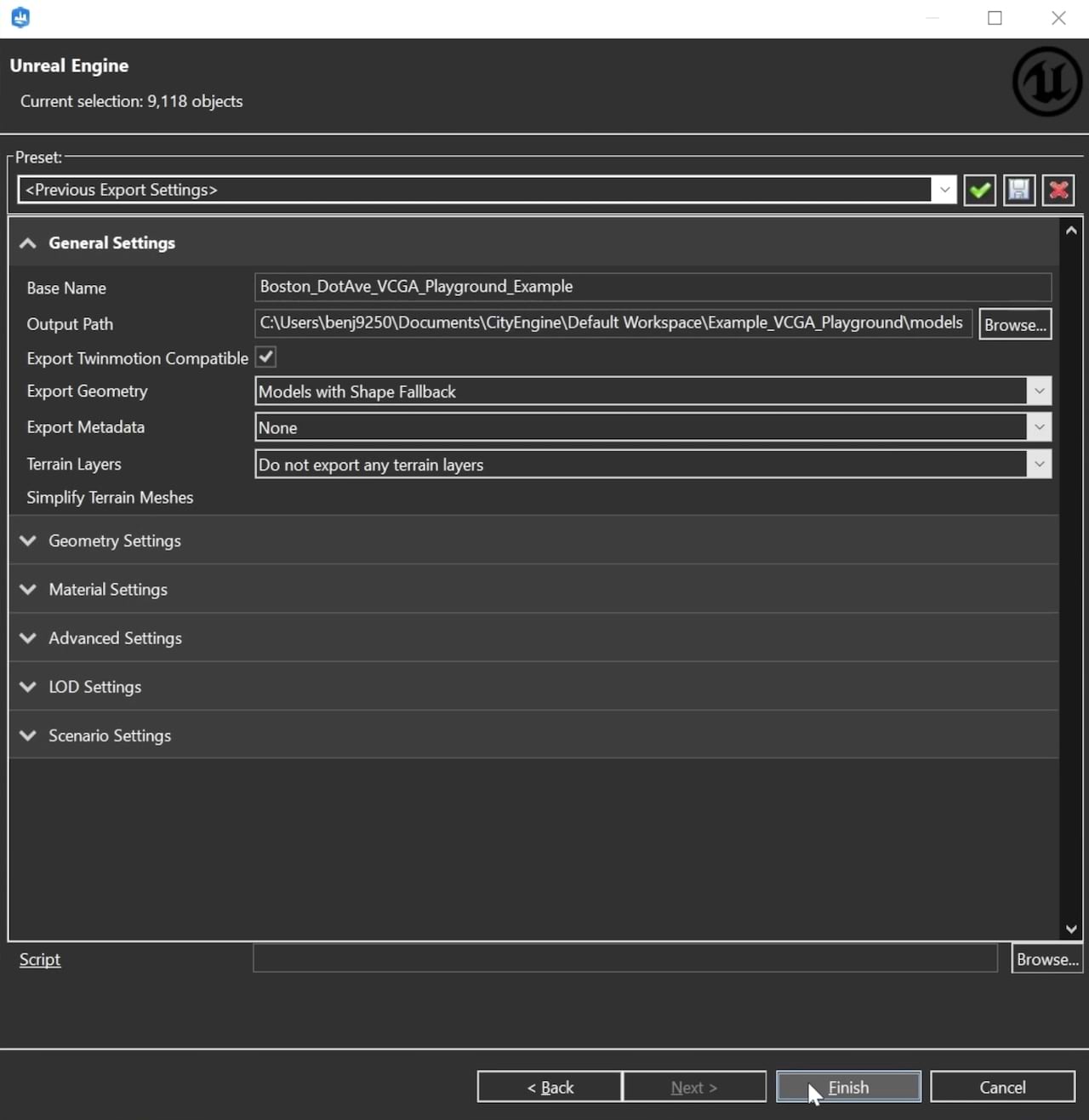1089x1120 pixels.
Task: Click the Finish button
Action: coord(848,1087)
